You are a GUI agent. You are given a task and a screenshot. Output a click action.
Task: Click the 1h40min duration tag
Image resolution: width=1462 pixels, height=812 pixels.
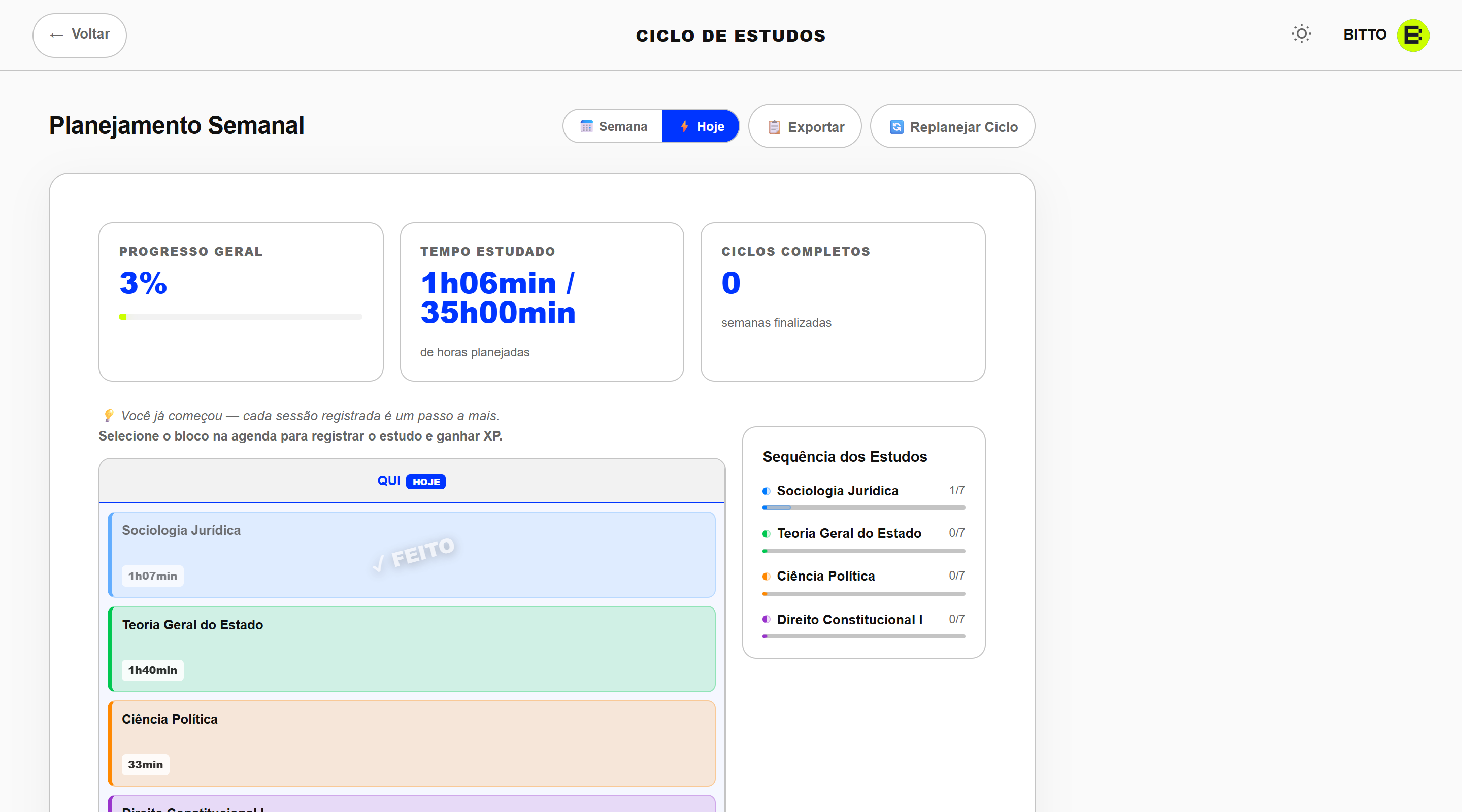(153, 670)
